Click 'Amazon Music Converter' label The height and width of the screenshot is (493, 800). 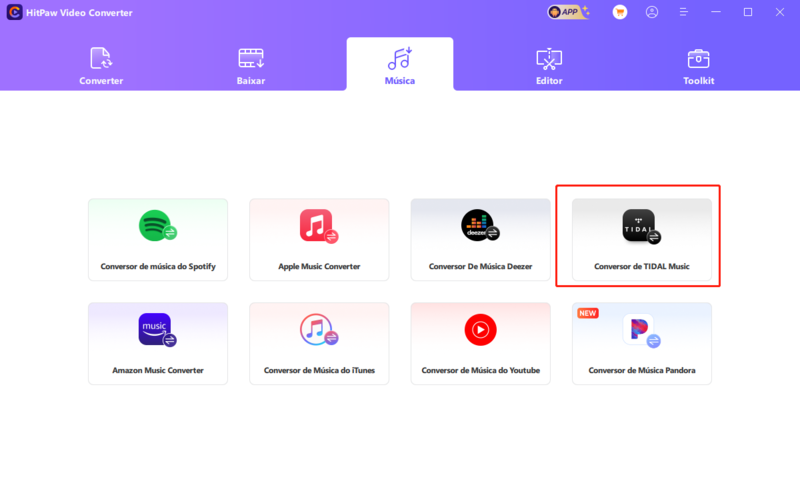pyautogui.click(x=158, y=371)
